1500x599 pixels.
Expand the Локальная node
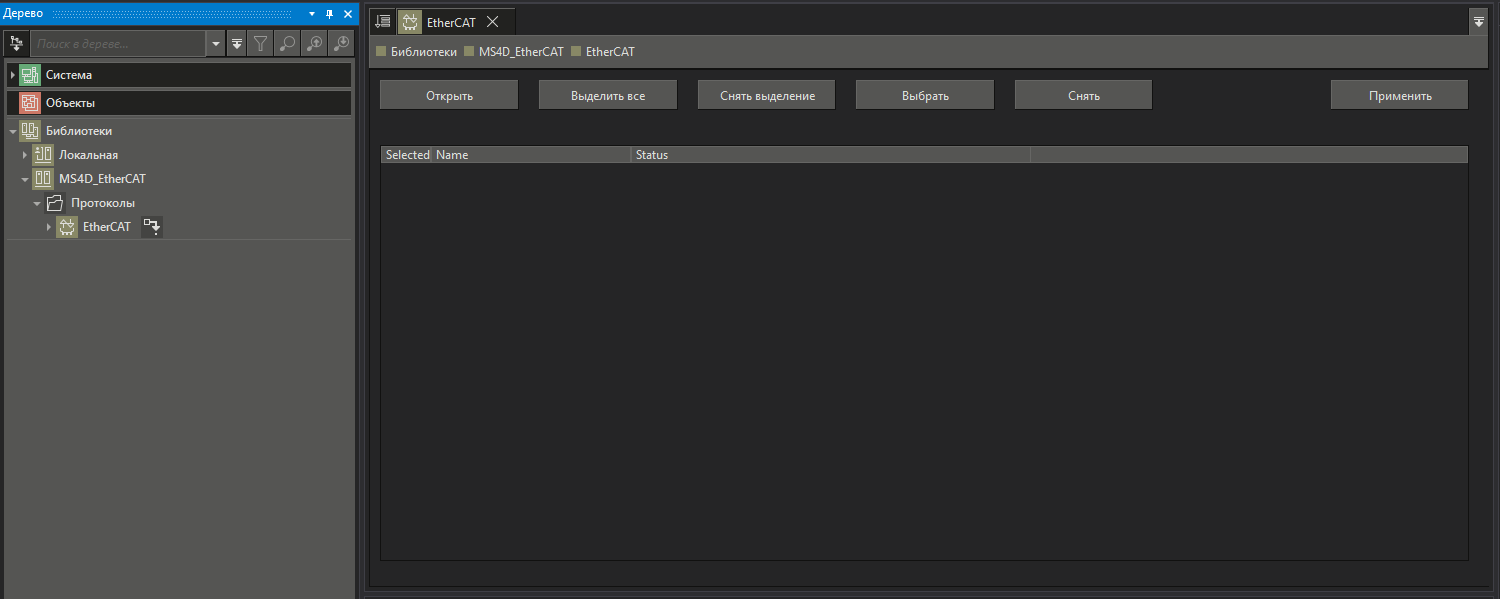point(25,155)
